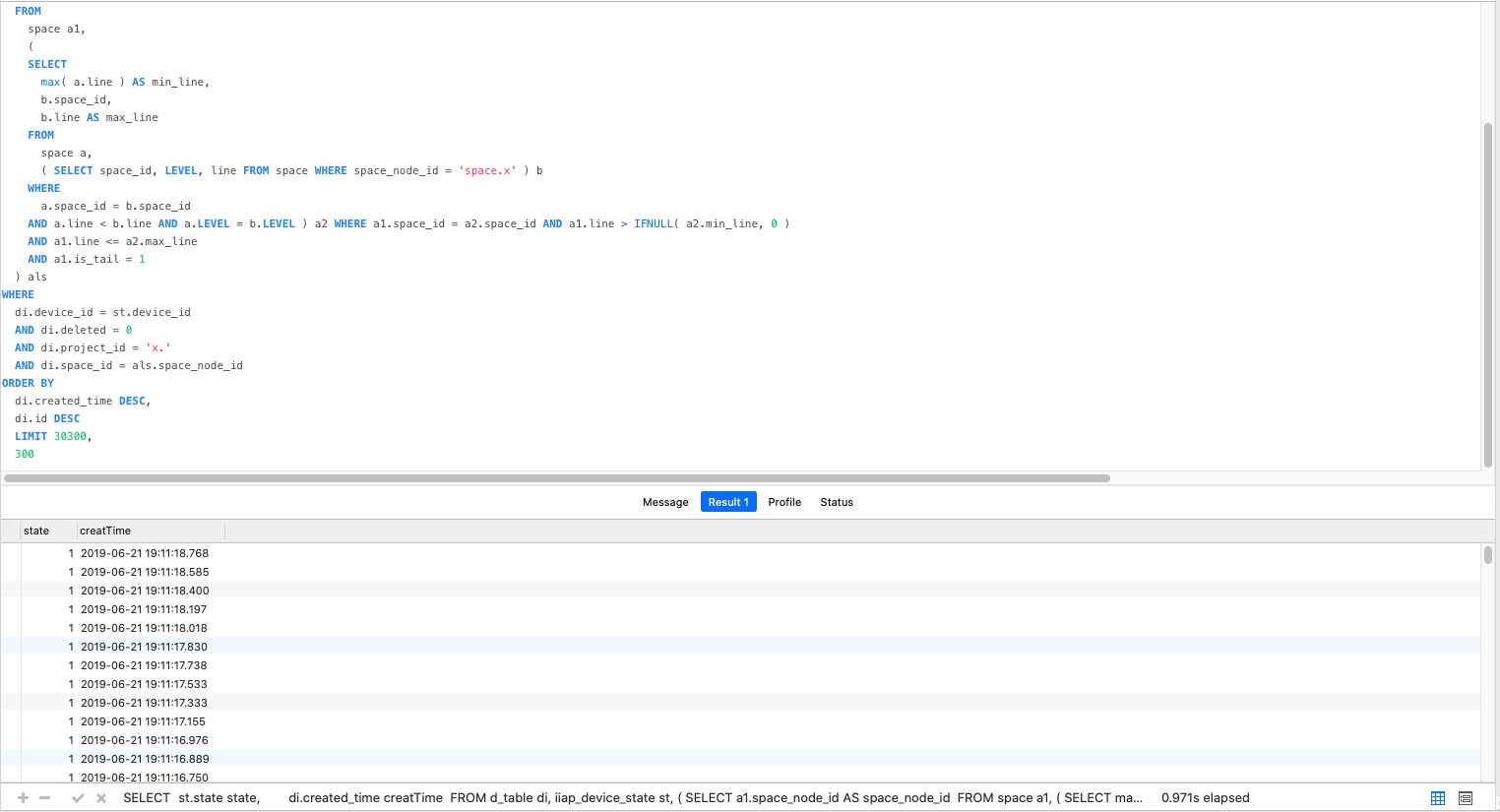Select cell 2019-06-21 19:11:17.333
1500x812 pixels.
pos(144,703)
